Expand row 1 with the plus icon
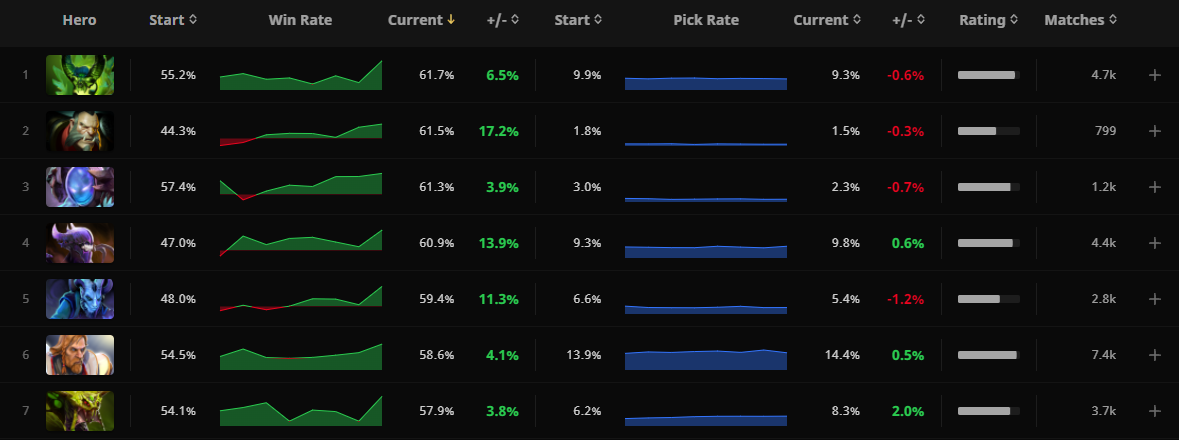 1155,75
